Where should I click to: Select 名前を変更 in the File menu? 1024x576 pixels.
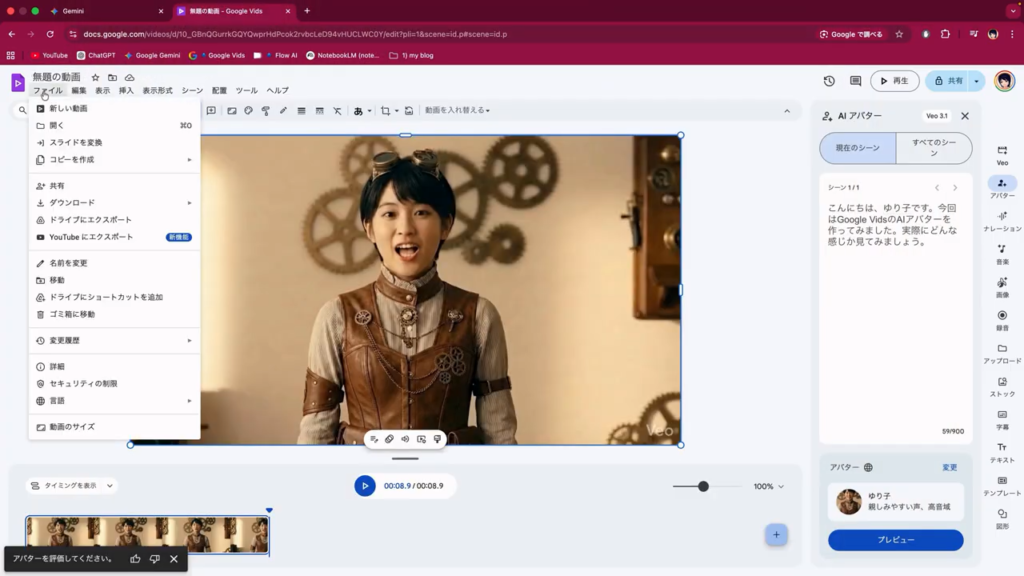[68, 263]
